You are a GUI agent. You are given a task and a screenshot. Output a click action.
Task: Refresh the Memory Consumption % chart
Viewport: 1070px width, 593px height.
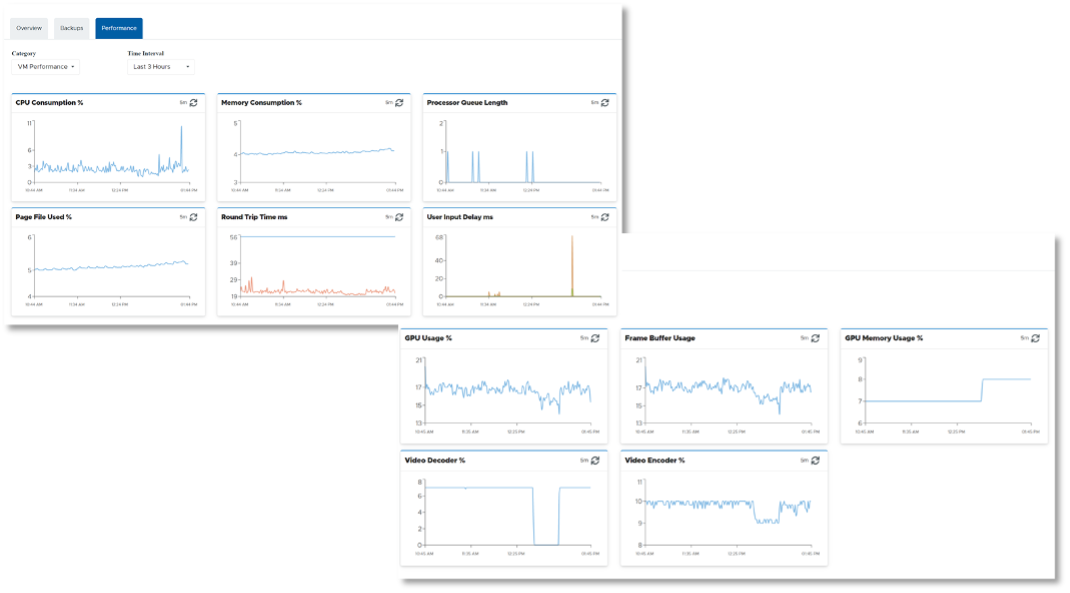point(399,102)
